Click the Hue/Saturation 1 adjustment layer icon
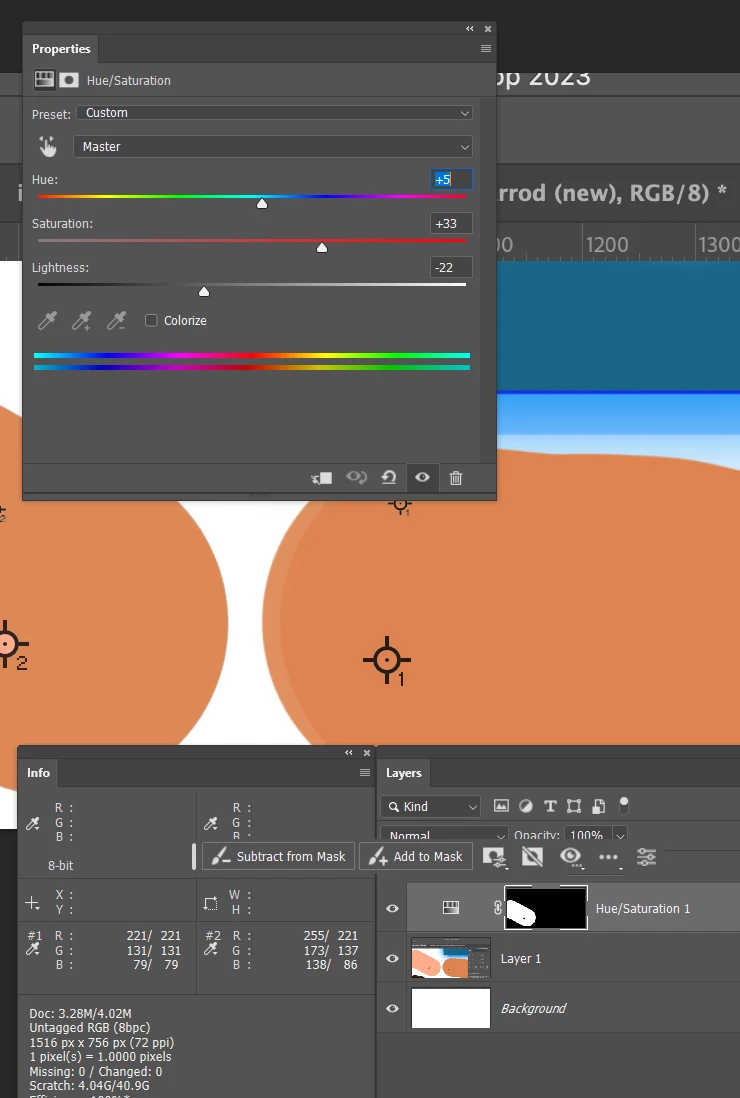Image resolution: width=740 pixels, height=1098 pixels. coord(451,908)
